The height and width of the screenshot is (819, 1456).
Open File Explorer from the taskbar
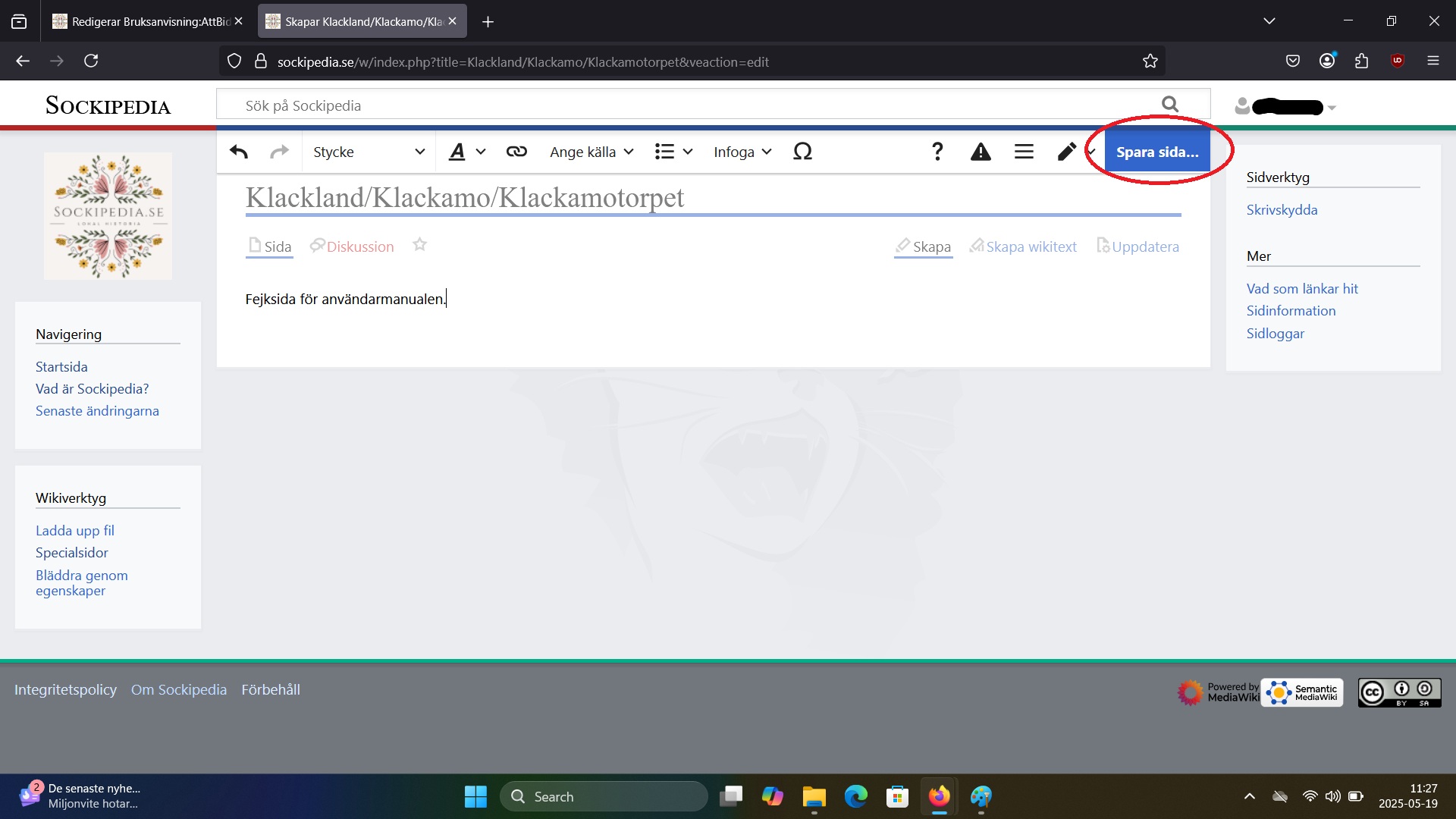click(x=814, y=796)
